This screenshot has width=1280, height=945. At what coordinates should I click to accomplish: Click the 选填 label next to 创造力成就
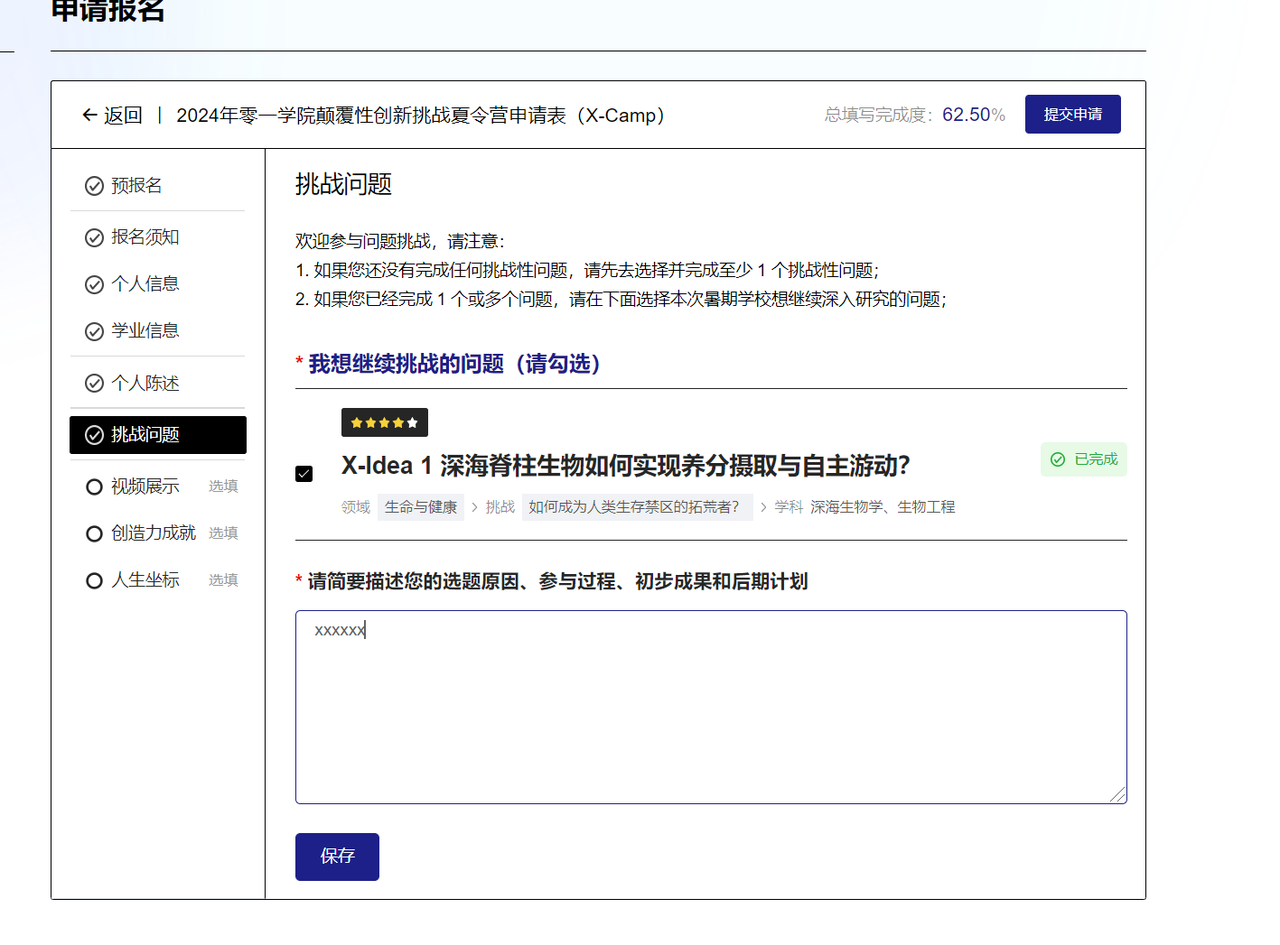click(x=223, y=533)
